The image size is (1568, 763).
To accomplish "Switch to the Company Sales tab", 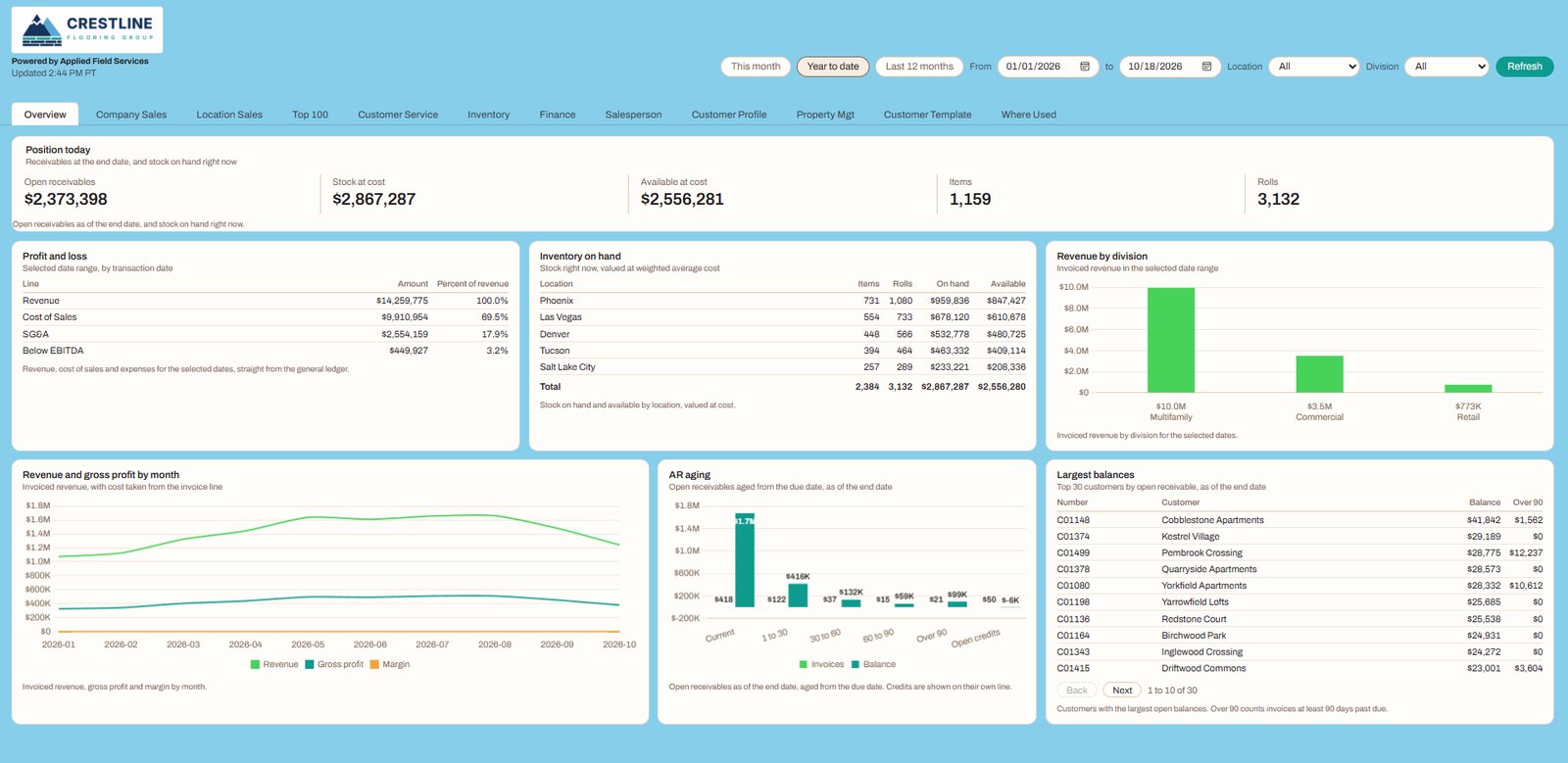I will click(131, 115).
